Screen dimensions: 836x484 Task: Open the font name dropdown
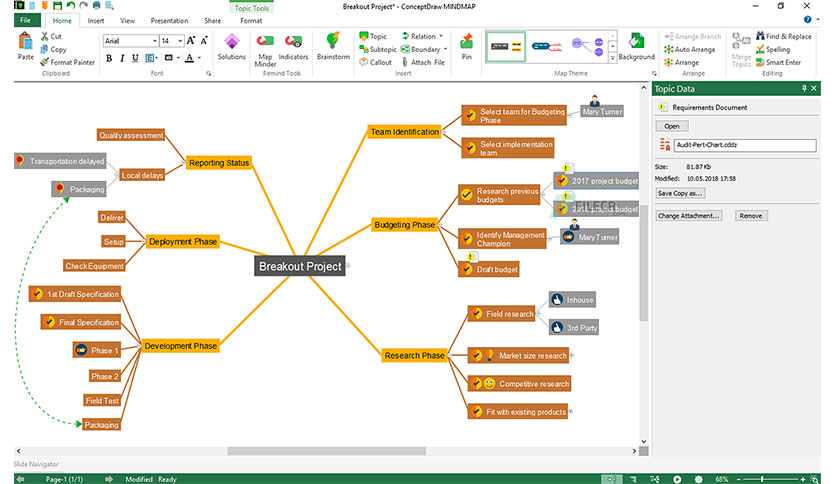click(155, 41)
